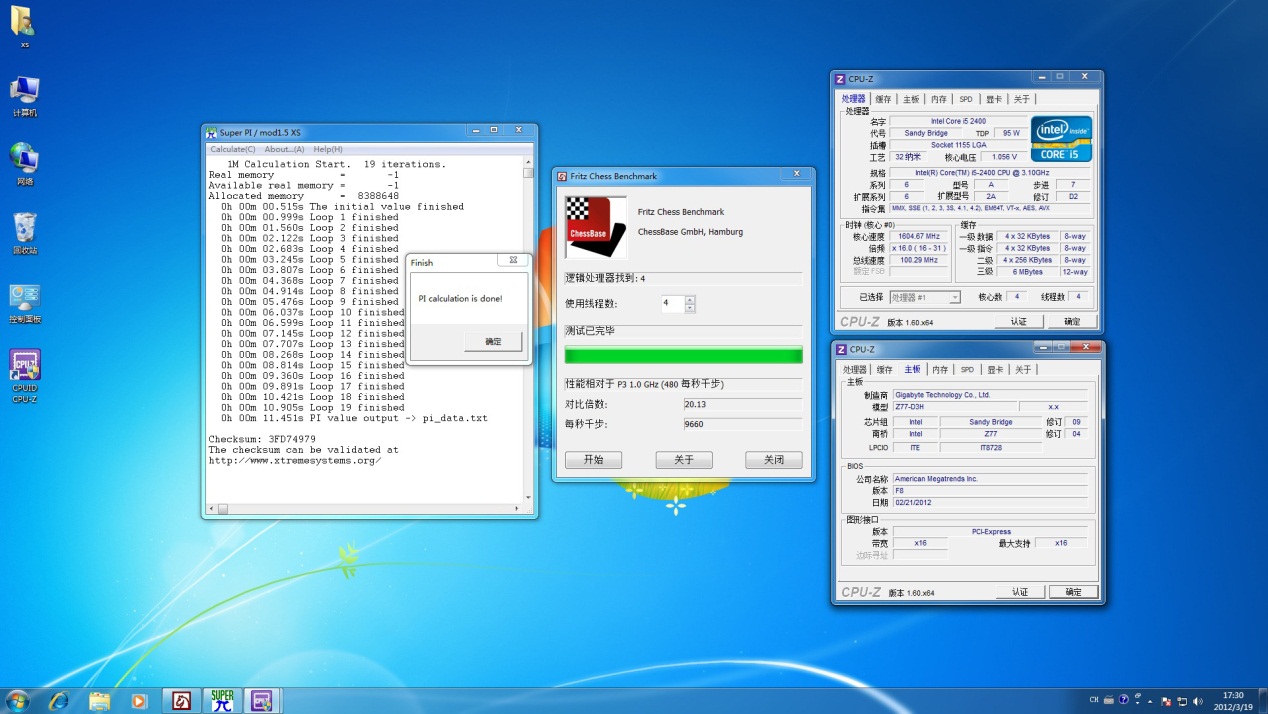Launch Internet Explorer from the taskbar

pyautogui.click(x=59, y=700)
